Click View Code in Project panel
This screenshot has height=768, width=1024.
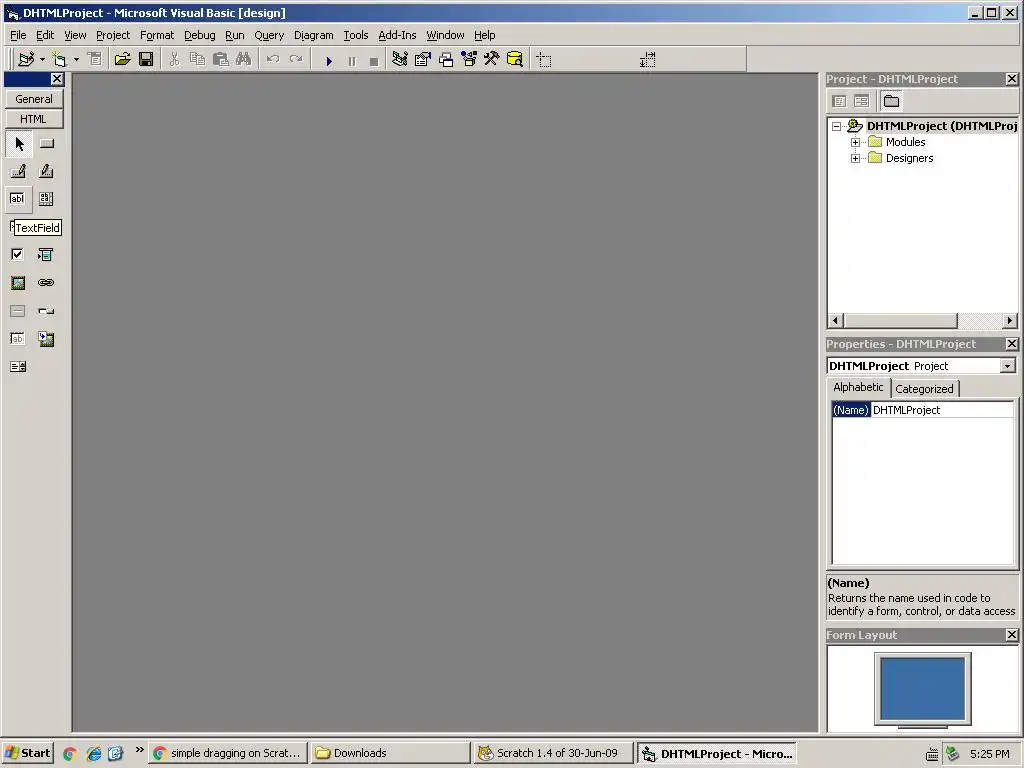[840, 101]
